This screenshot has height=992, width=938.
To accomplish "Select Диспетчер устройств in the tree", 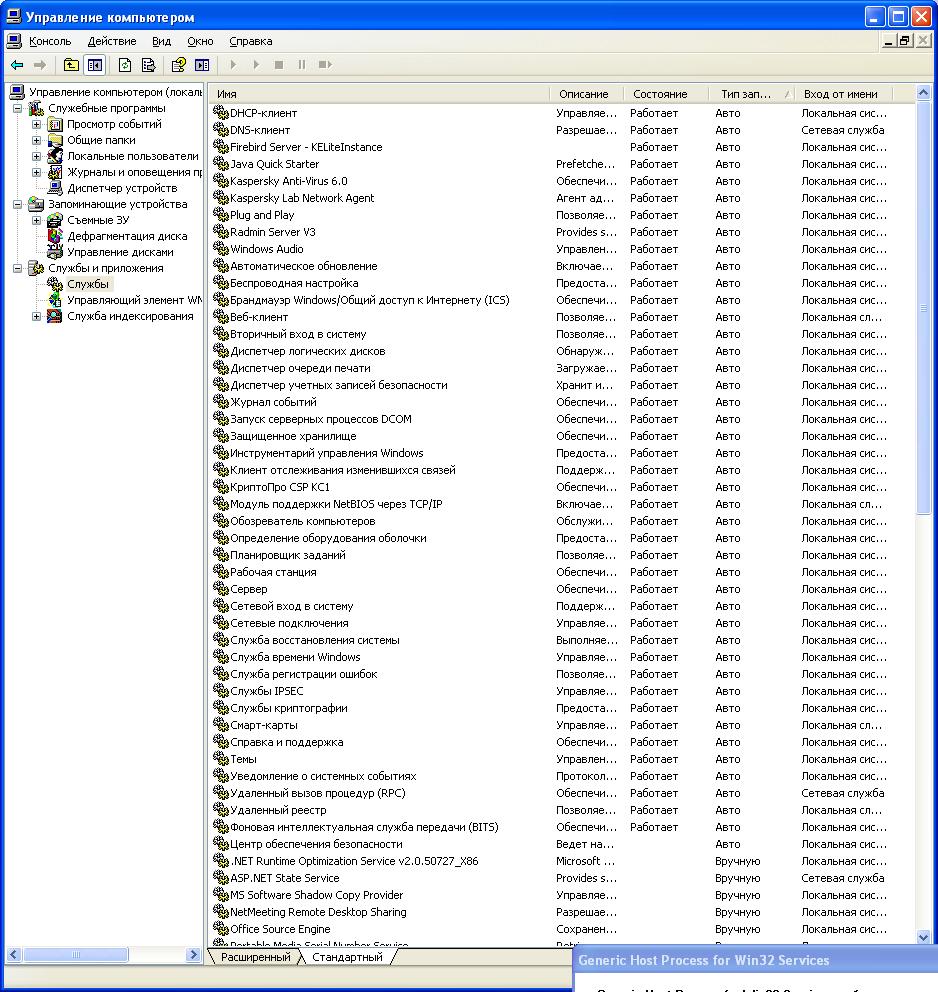I will [x=122, y=188].
